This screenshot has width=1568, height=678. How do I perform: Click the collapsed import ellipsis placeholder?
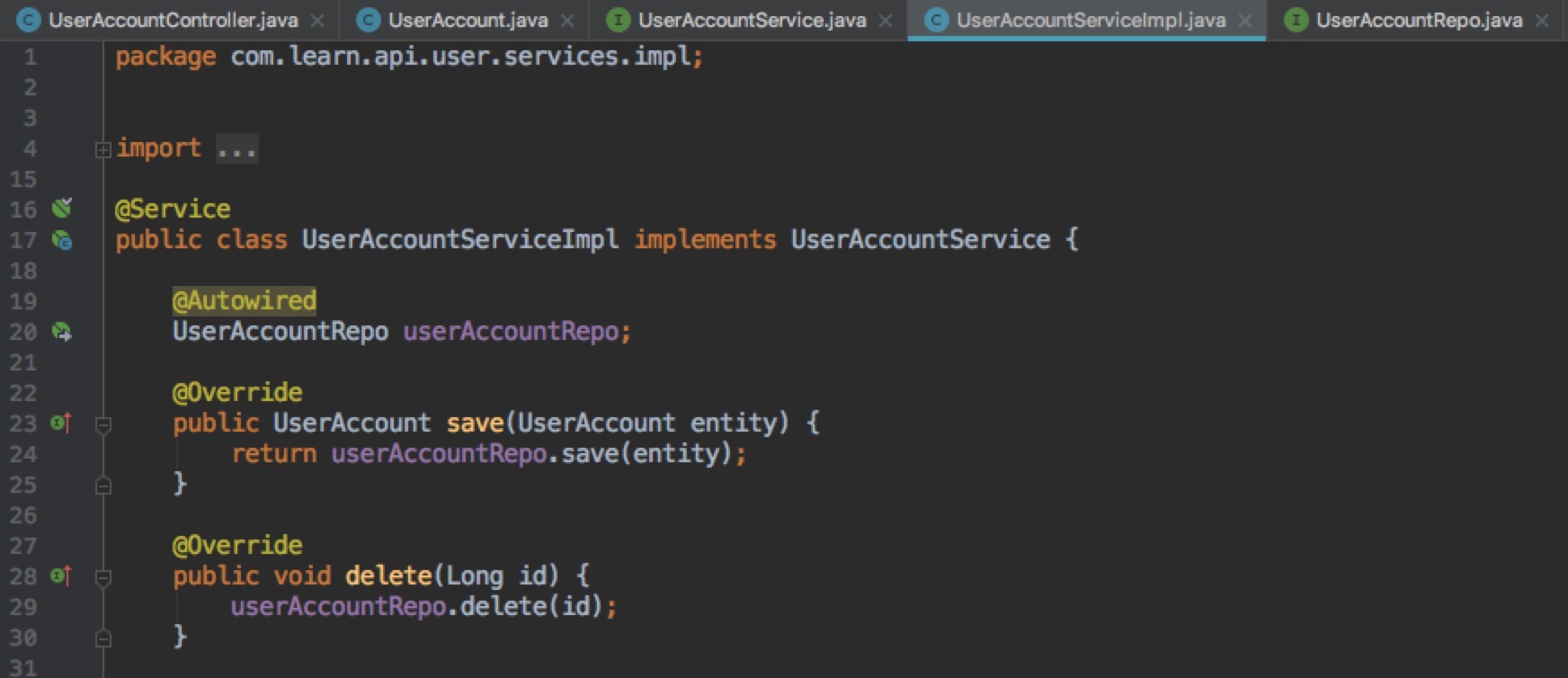coord(237,148)
